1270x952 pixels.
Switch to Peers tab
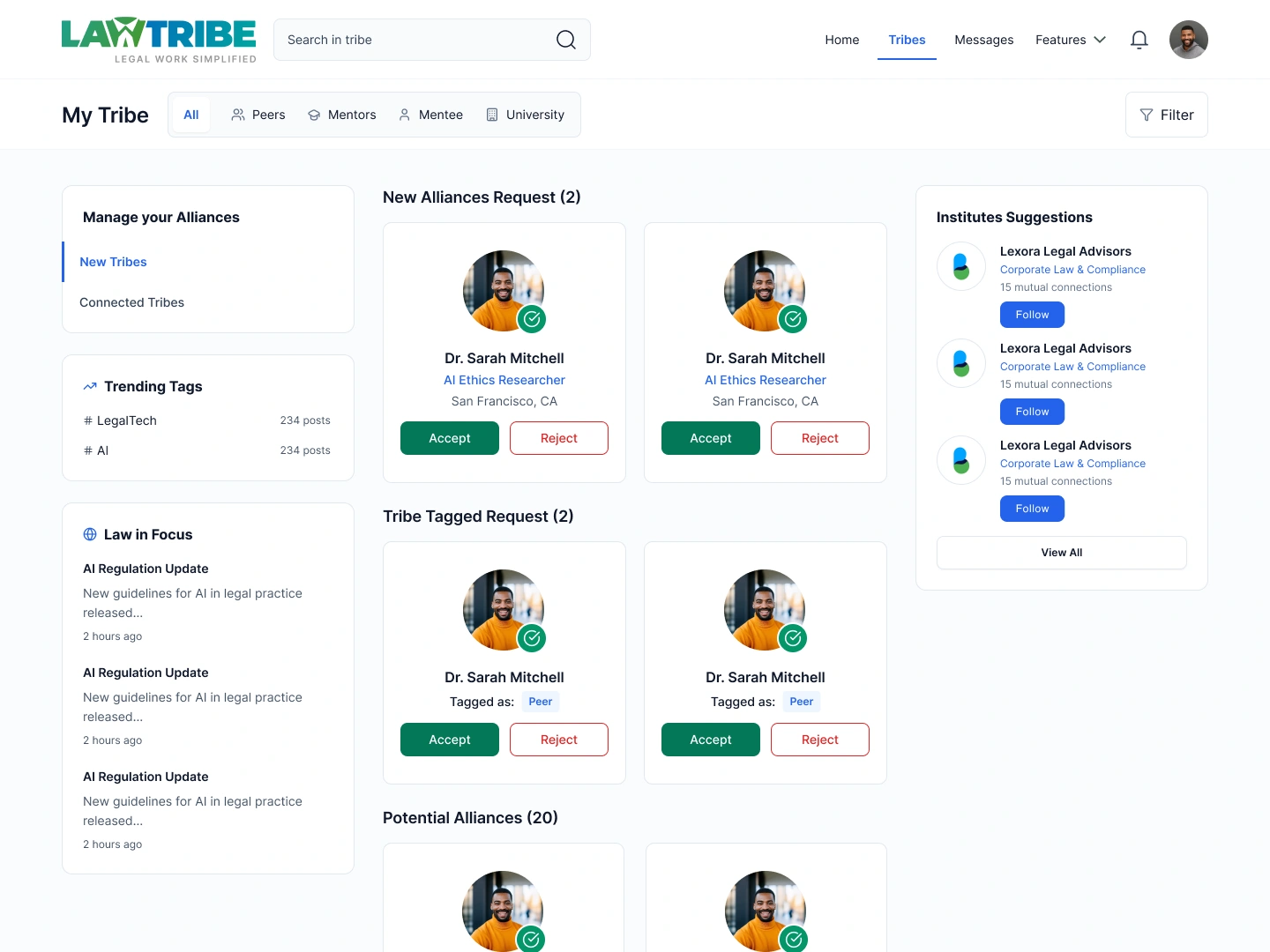pos(258,115)
